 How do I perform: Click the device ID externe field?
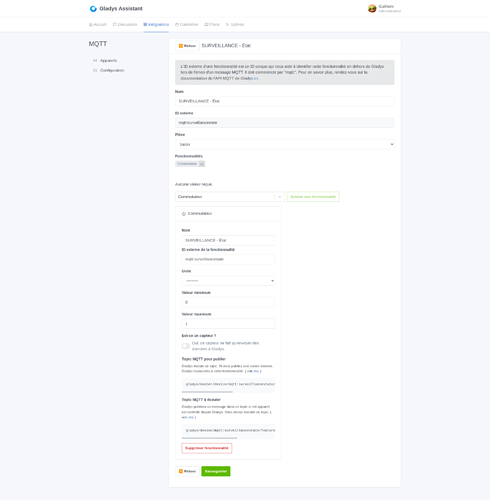pos(285,123)
